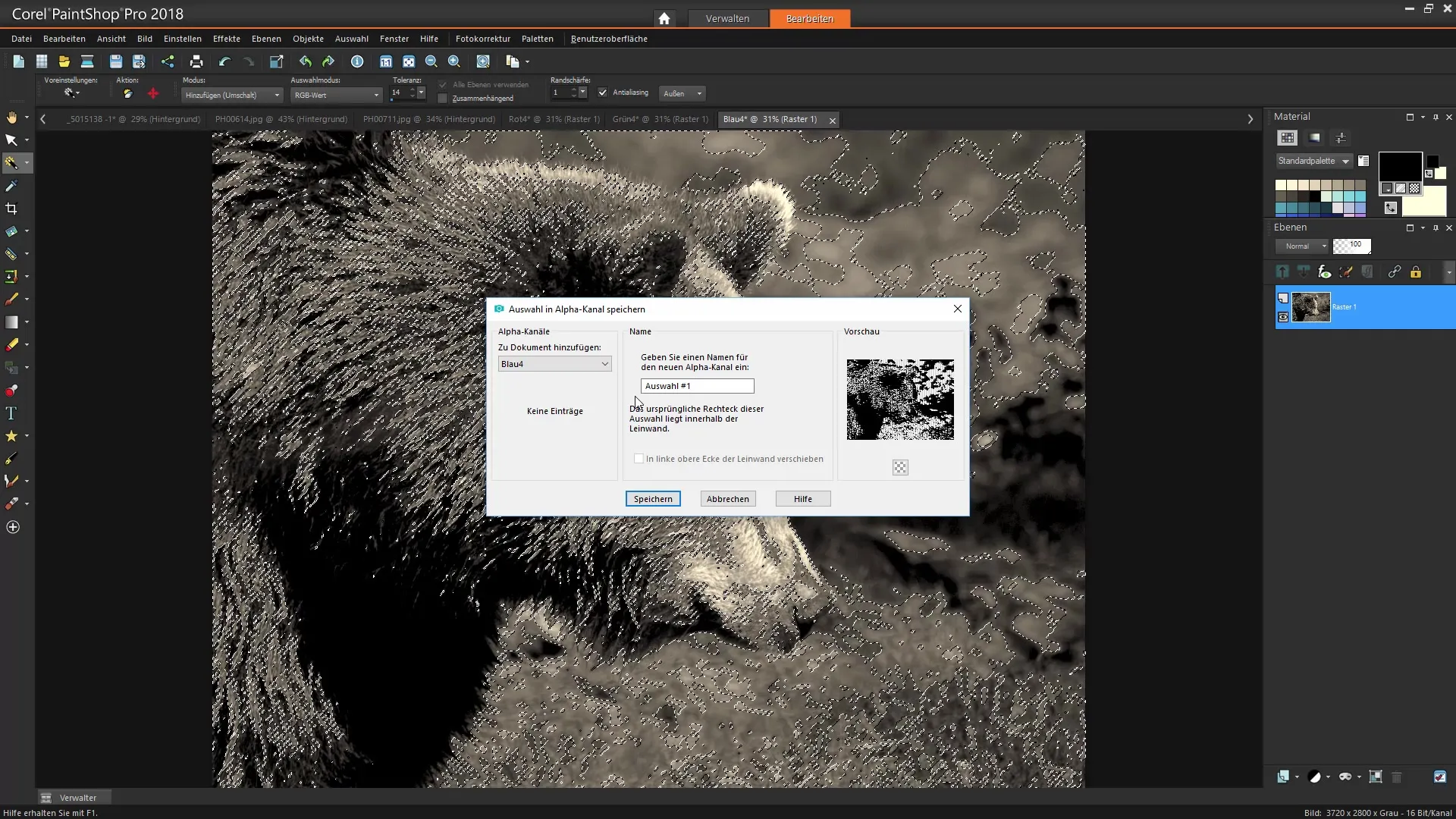Click the alpha channel name field 'Auswahl #1'
Image resolution: width=1456 pixels, height=819 pixels.
click(x=697, y=386)
